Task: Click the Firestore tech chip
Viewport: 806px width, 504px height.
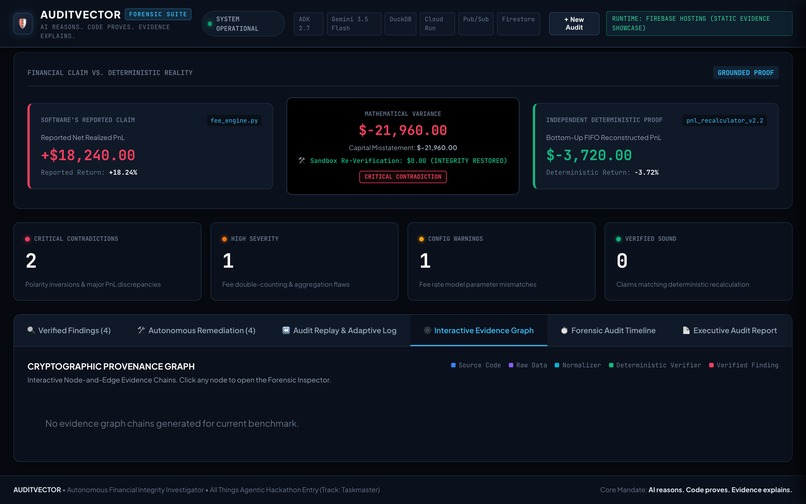Action: click(518, 24)
